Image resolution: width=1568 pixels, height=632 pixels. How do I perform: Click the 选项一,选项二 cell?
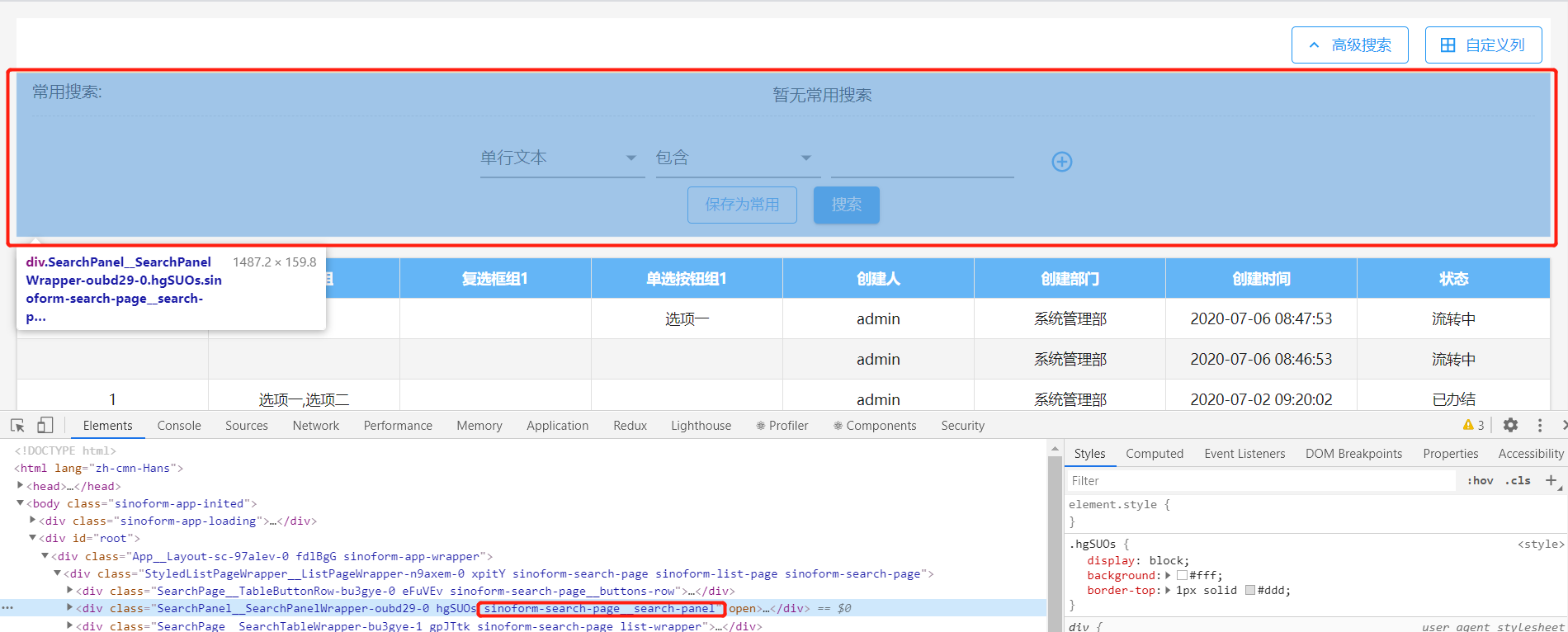click(x=304, y=399)
